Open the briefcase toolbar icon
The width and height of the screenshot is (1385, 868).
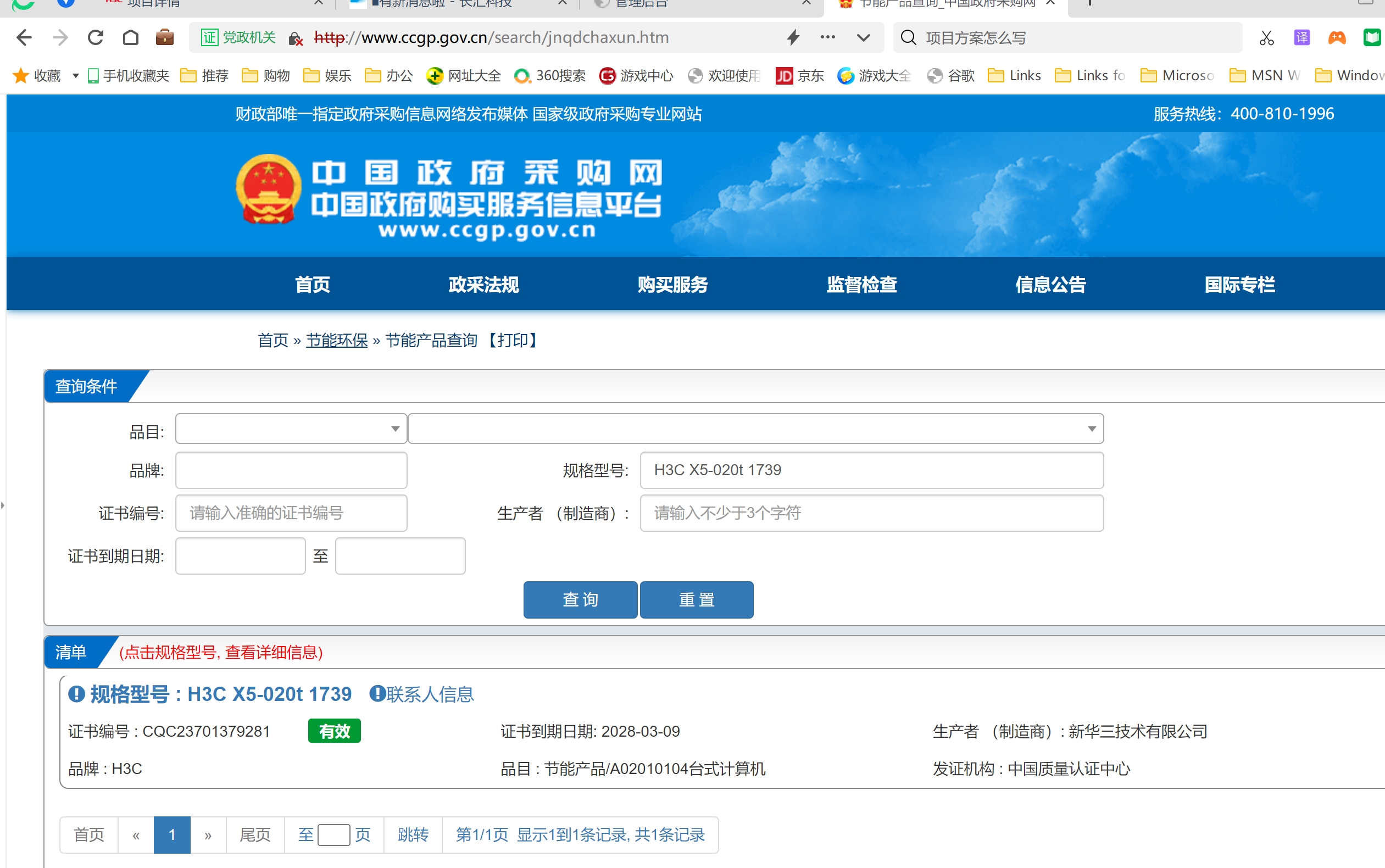click(x=165, y=37)
